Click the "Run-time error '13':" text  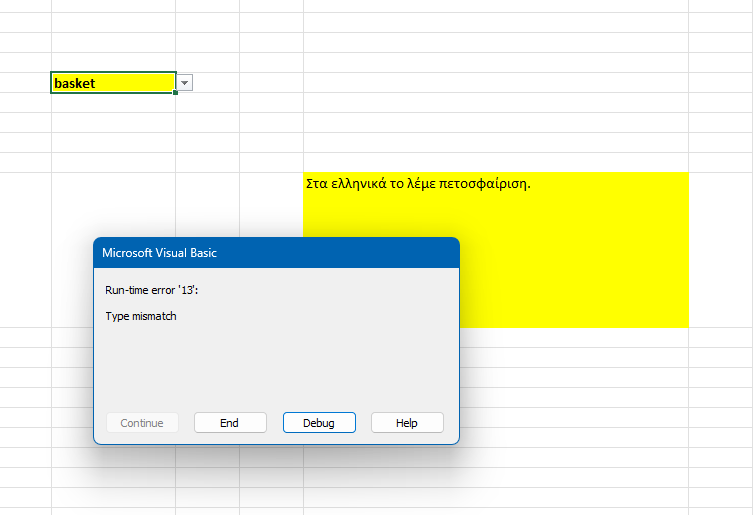pos(151,290)
